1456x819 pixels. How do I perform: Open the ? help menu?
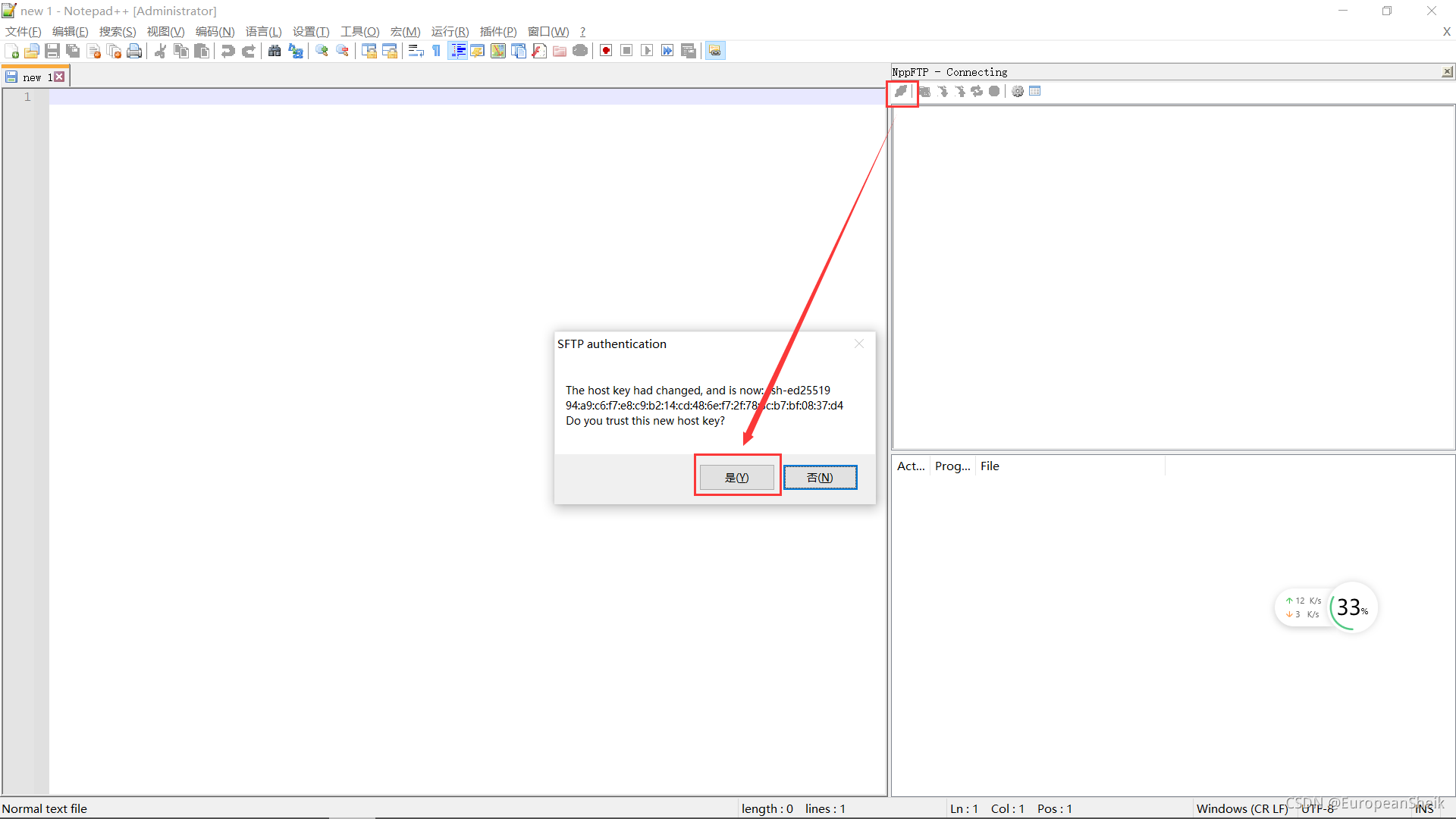pos(582,31)
